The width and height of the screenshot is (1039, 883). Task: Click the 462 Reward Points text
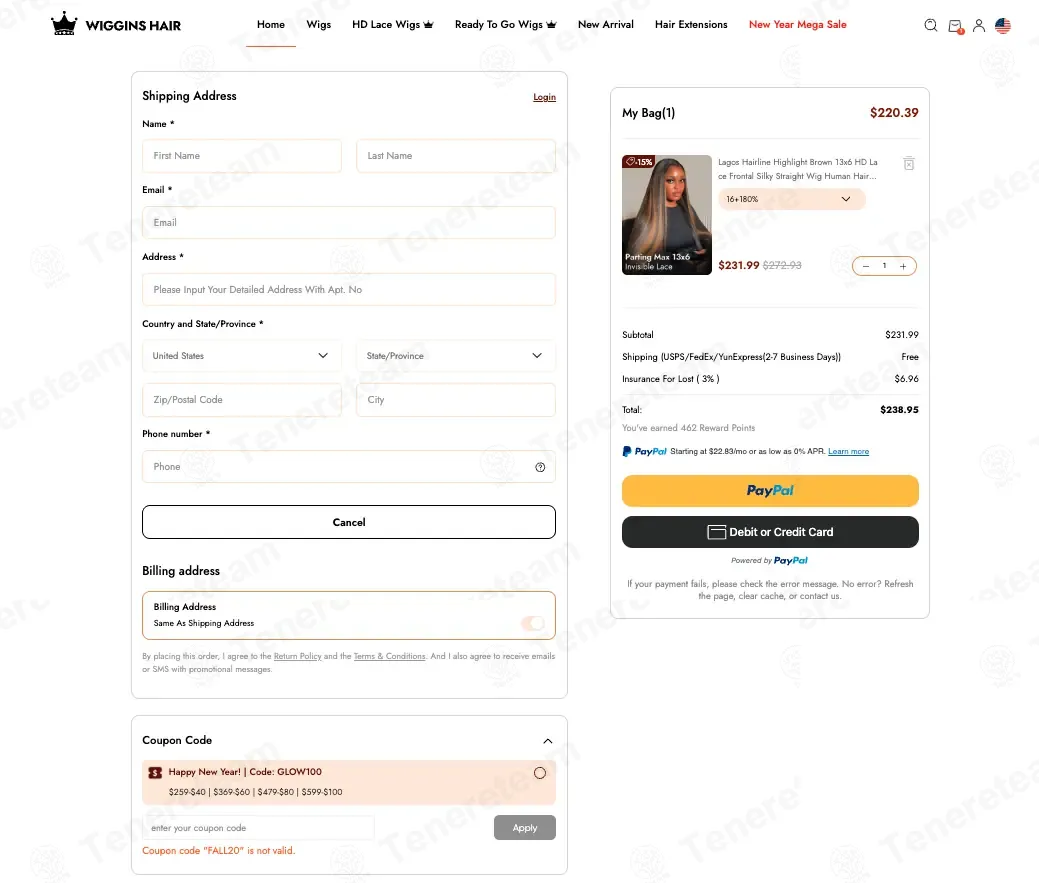(x=688, y=428)
